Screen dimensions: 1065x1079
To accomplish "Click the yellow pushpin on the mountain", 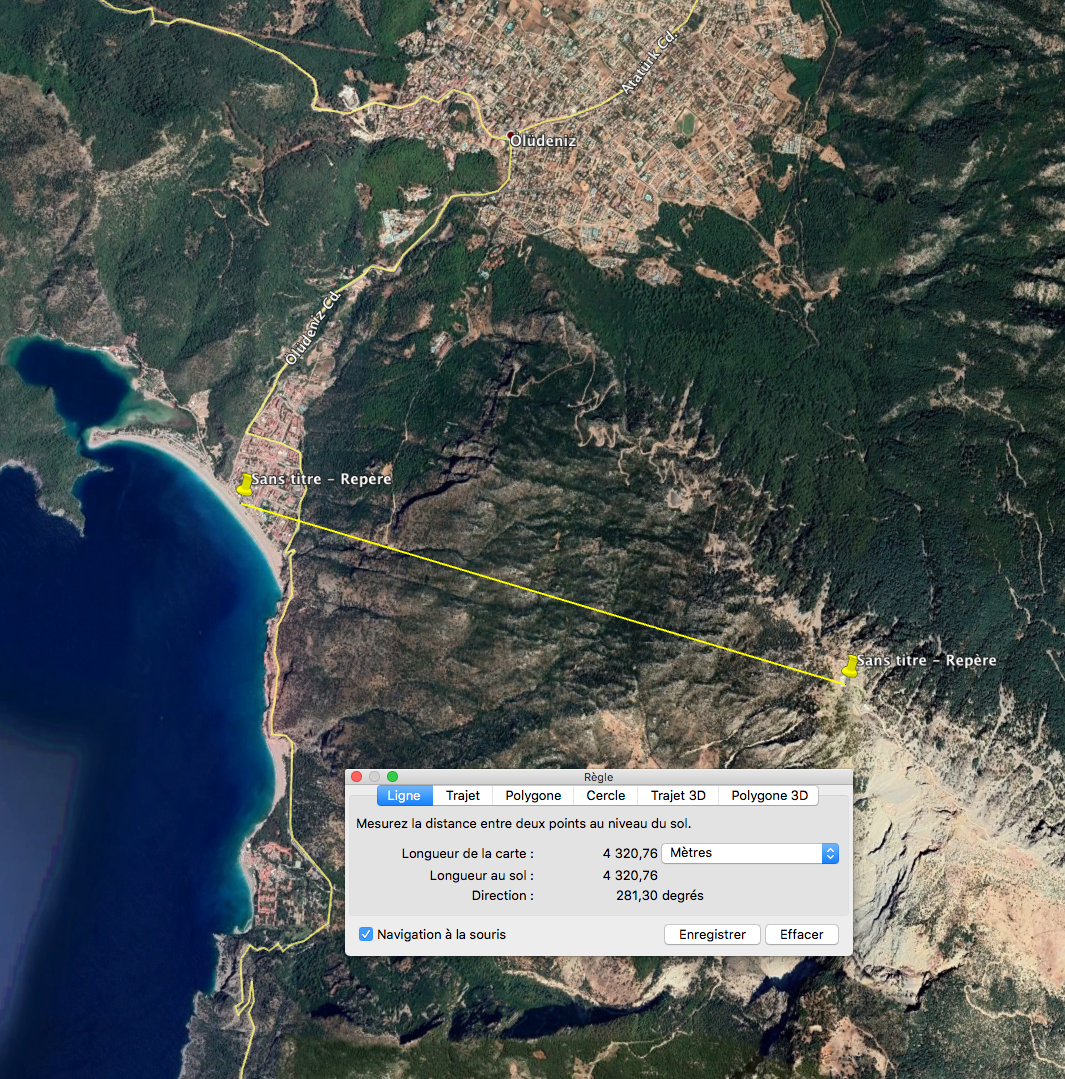I will pos(850,665).
